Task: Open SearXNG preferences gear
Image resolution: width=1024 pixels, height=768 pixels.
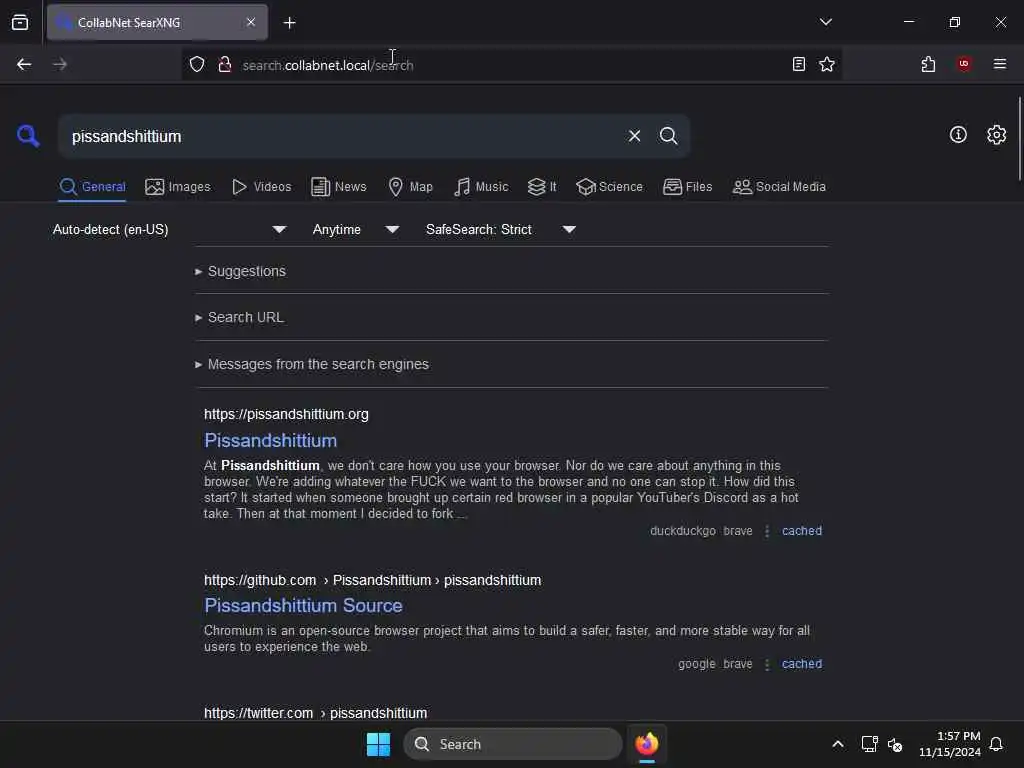Action: [996, 135]
